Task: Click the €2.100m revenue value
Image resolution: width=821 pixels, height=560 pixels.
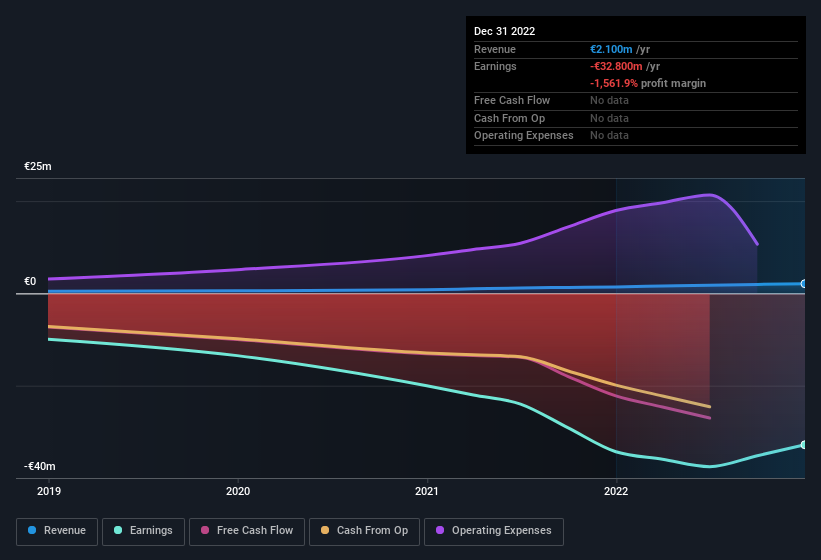Action: [611, 49]
